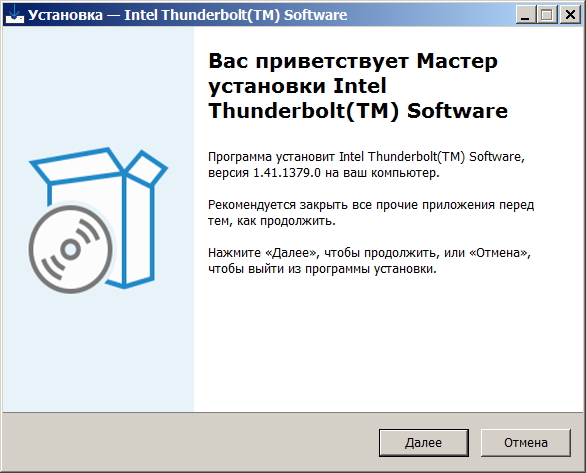The width and height of the screenshot is (586, 473).
Task: Close the setup window with the X
Action: [570, 15]
